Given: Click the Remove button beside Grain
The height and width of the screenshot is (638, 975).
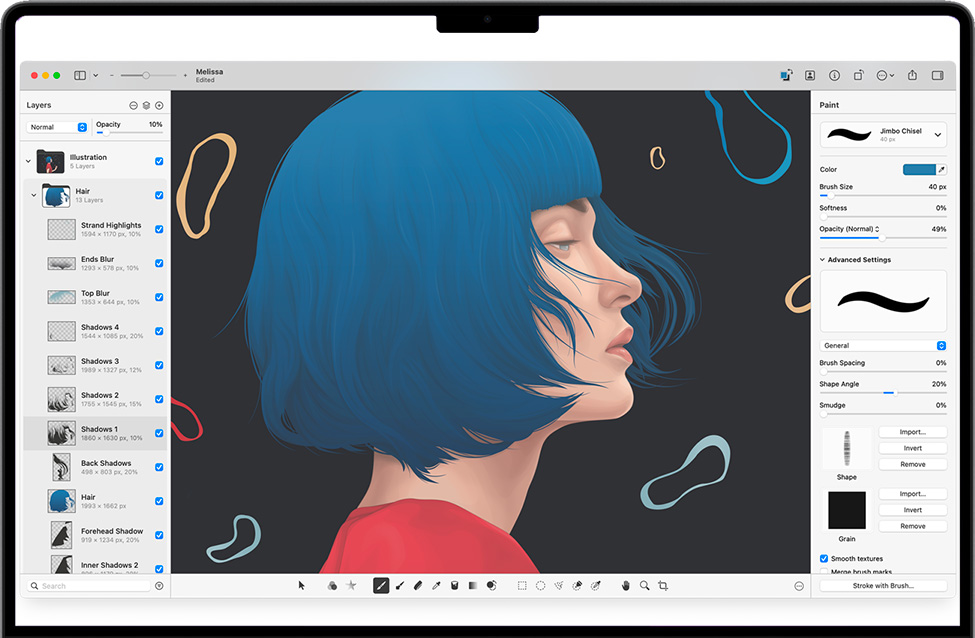Looking at the screenshot, I should pyautogui.click(x=913, y=526).
